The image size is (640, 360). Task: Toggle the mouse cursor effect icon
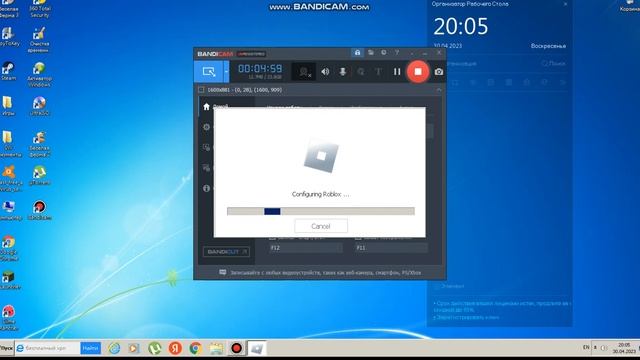point(361,72)
